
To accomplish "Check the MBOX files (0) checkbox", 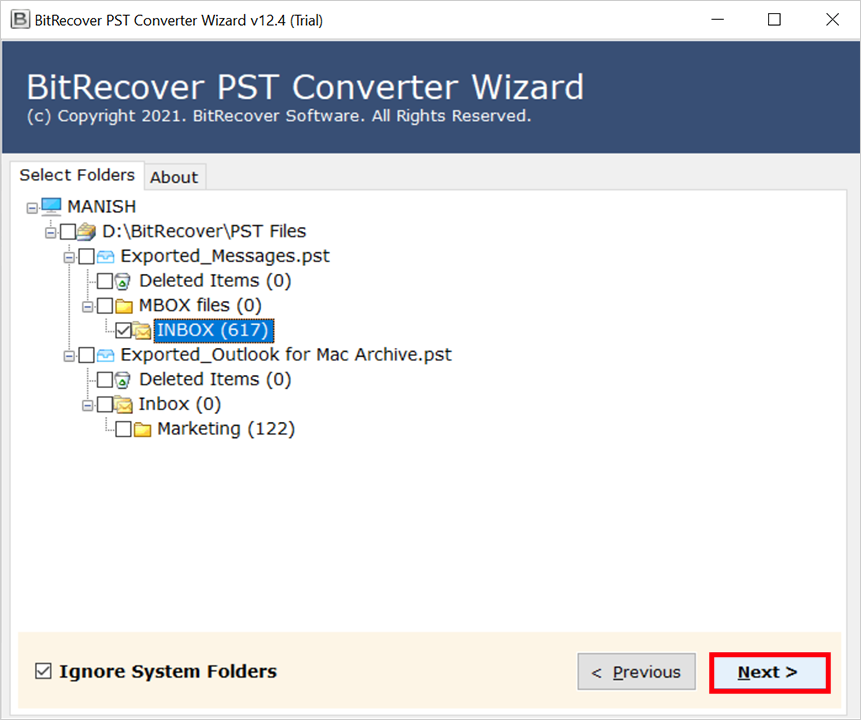I will coord(105,305).
